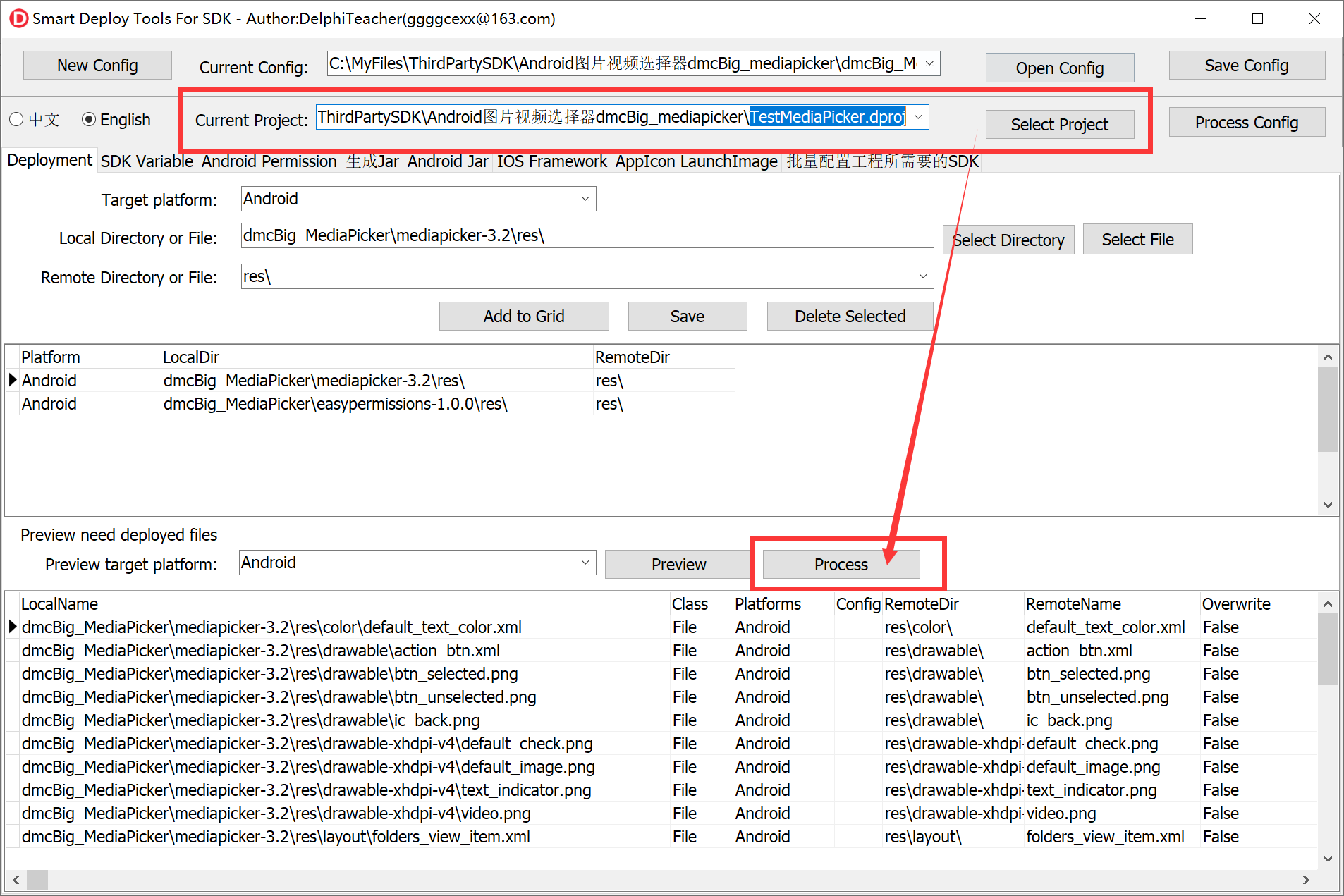Open the Remote Directory or File dropdown

(x=922, y=276)
